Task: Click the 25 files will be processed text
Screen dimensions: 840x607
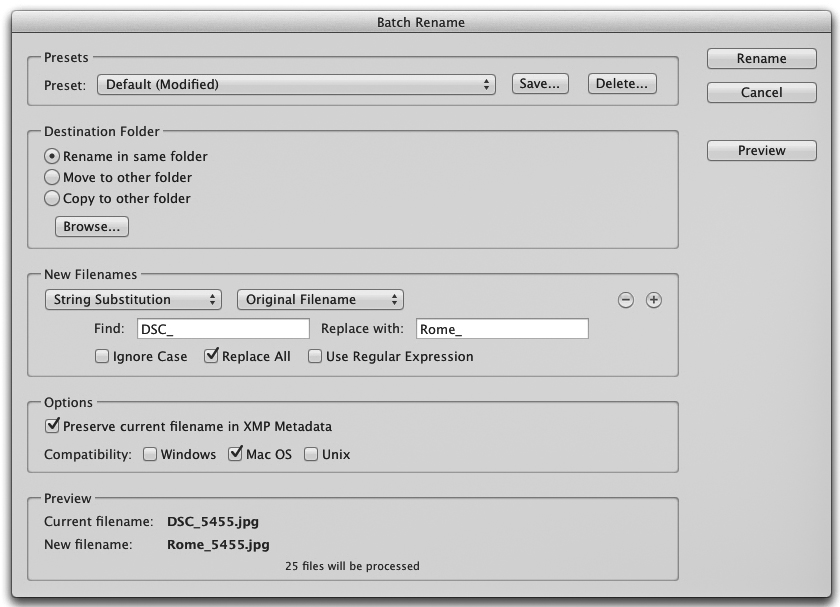Action: tap(352, 566)
